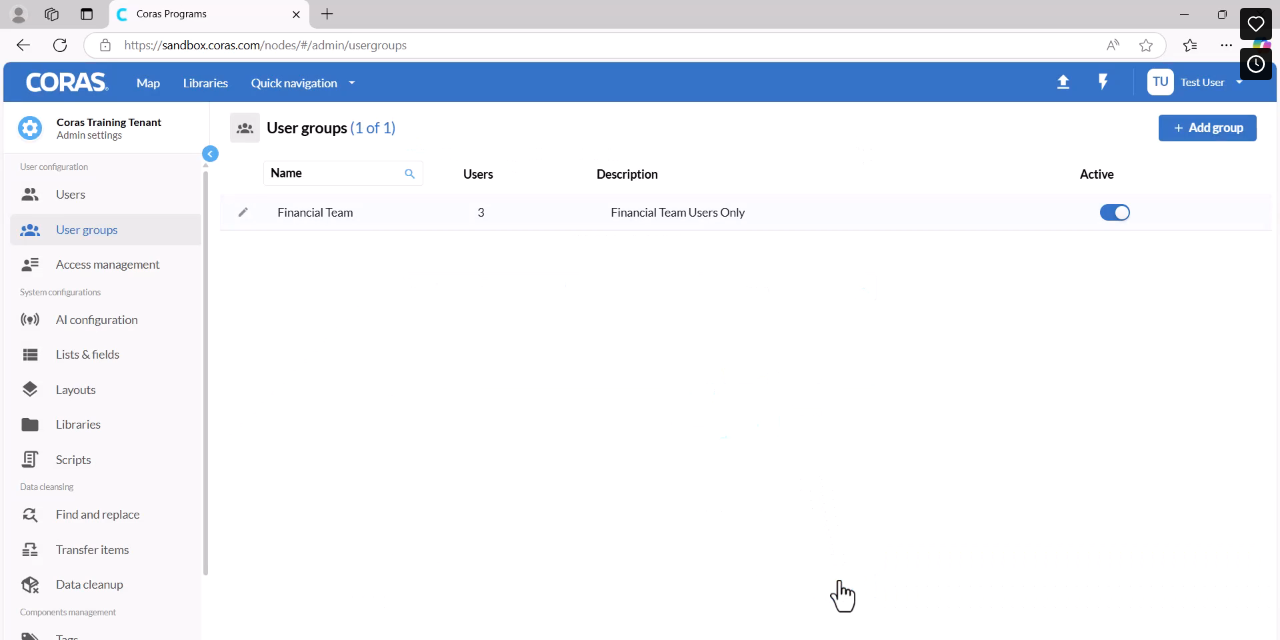Click the browser back arrow
1280x640 pixels.
(x=23, y=45)
